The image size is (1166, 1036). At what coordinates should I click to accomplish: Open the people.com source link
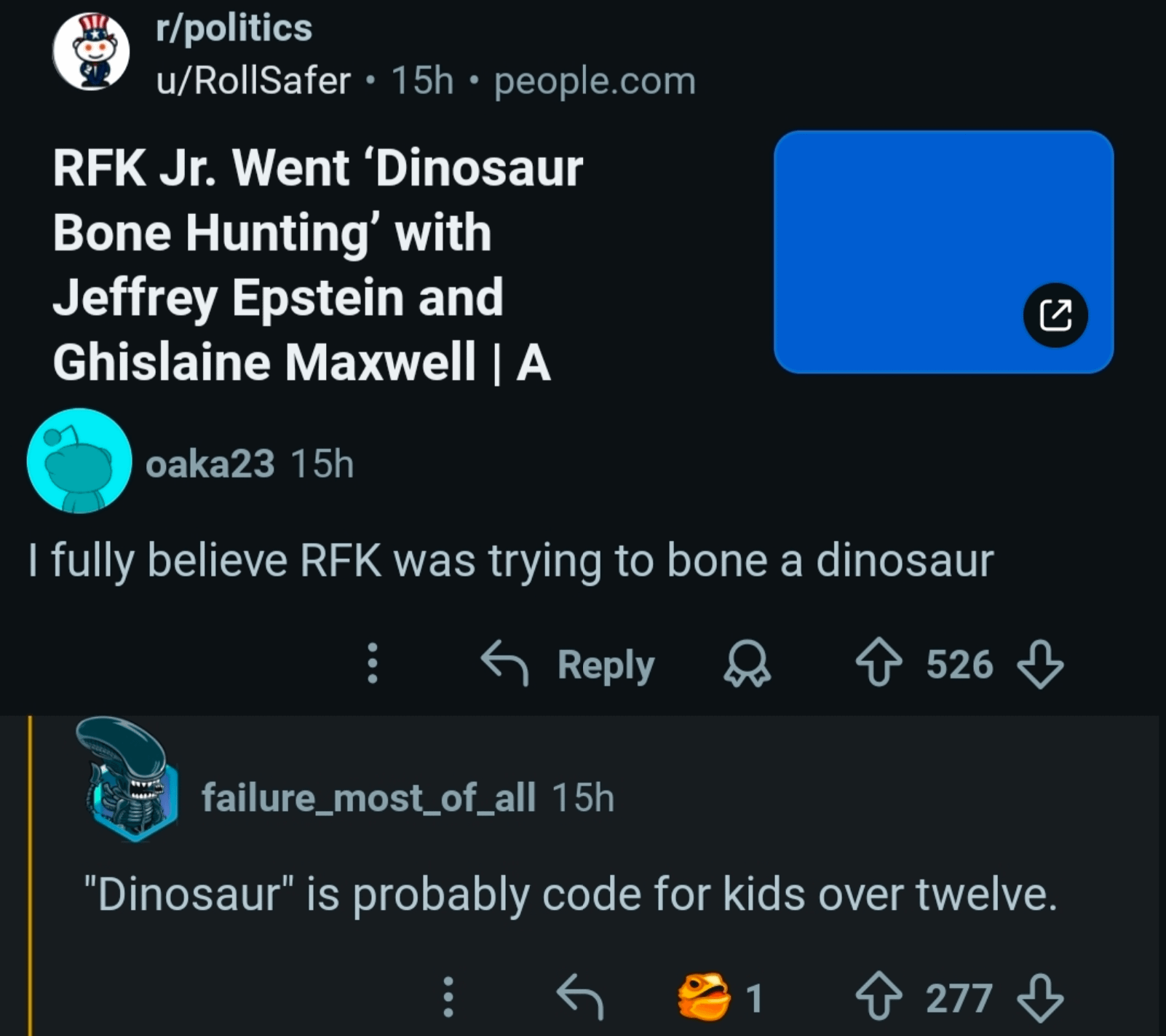[595, 80]
